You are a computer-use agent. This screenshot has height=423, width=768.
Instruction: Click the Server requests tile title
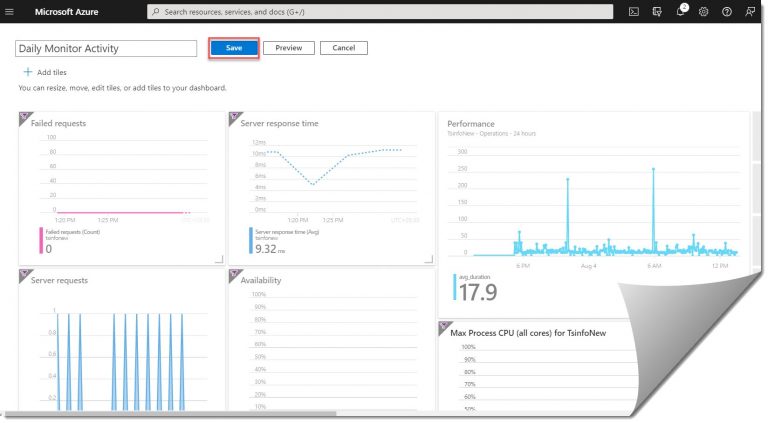[x=59, y=281]
